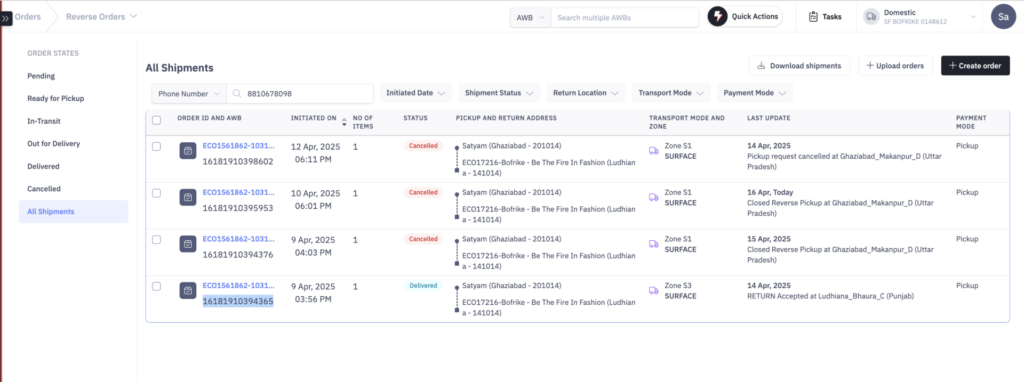The width and height of the screenshot is (1024, 382).
Task: Click the truck icon in the 12 Apr row
Action: tap(654, 151)
